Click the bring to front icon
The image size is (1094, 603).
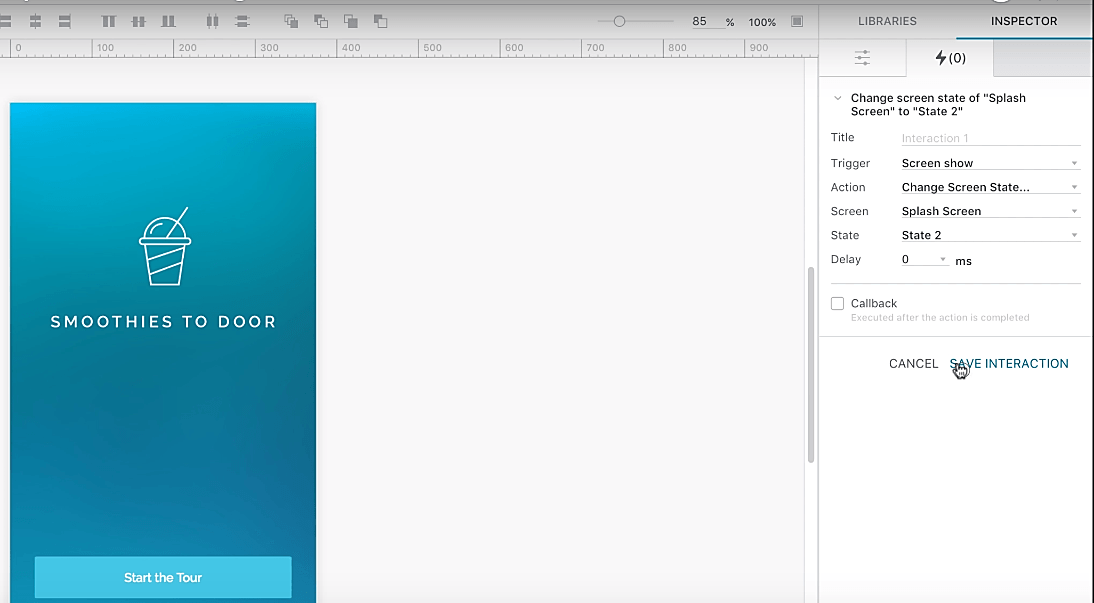pyautogui.click(x=292, y=22)
